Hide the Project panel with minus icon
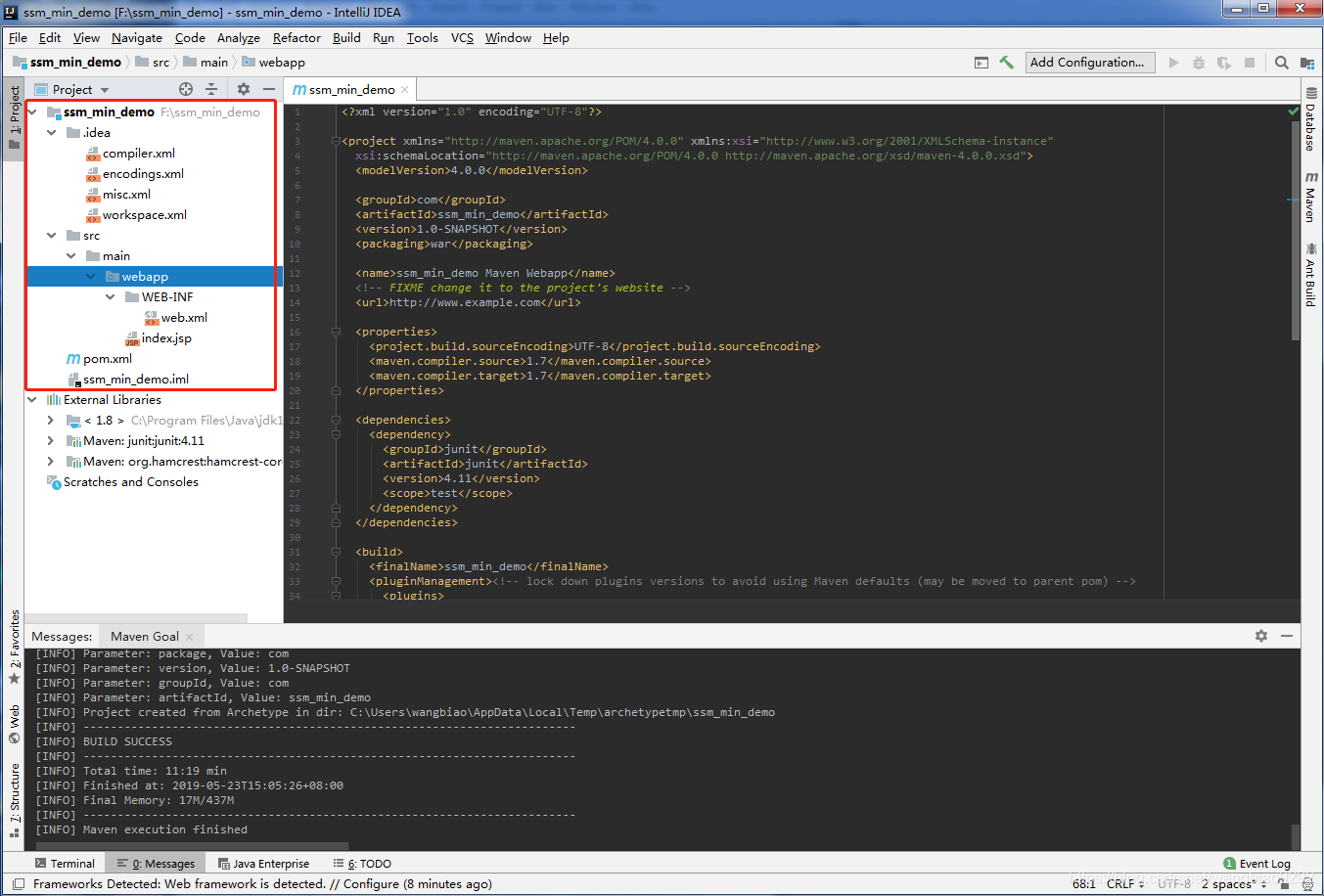This screenshot has height=896, width=1324. pyautogui.click(x=269, y=89)
